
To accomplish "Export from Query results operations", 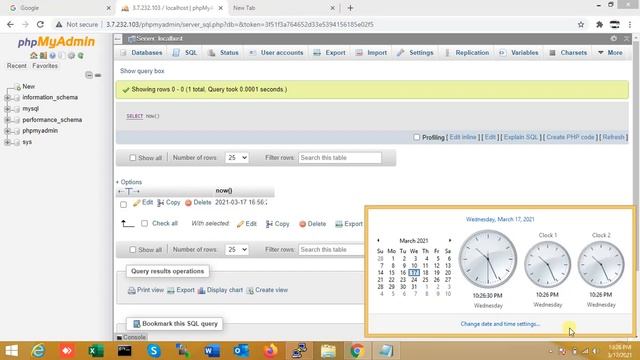I will [180, 290].
